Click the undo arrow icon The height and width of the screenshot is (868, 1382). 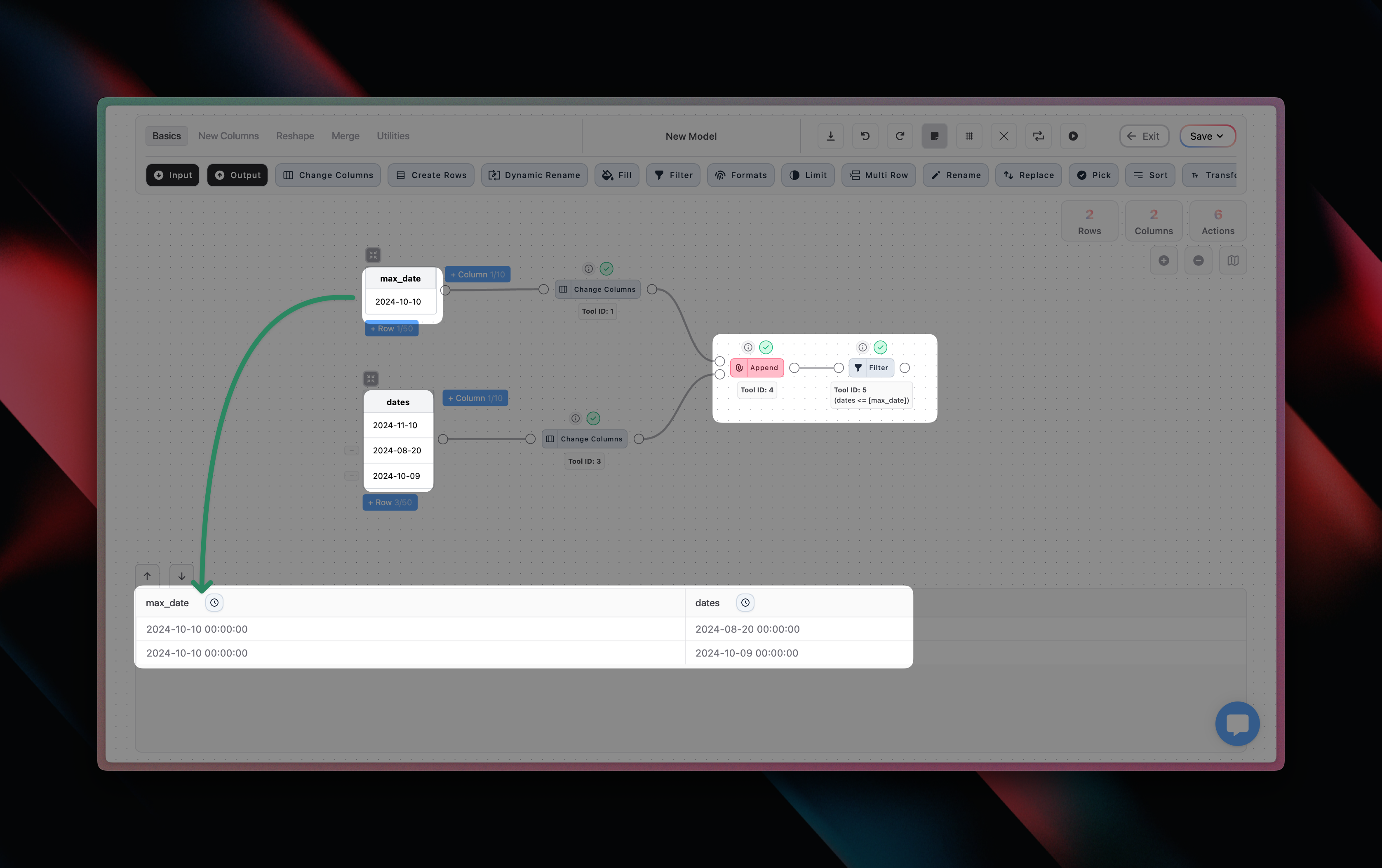(x=865, y=136)
